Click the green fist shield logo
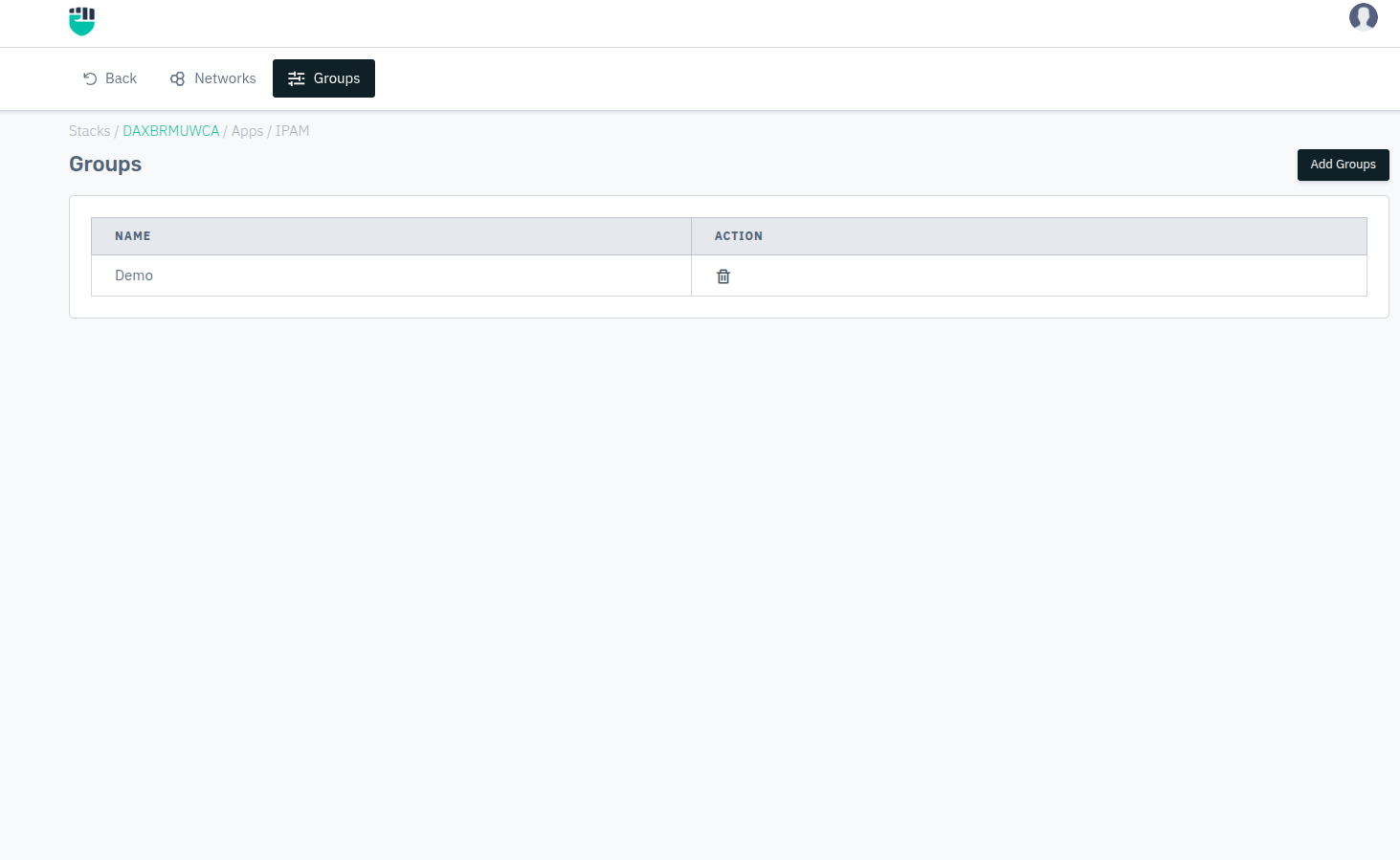This screenshot has height=860, width=1400. [x=82, y=21]
